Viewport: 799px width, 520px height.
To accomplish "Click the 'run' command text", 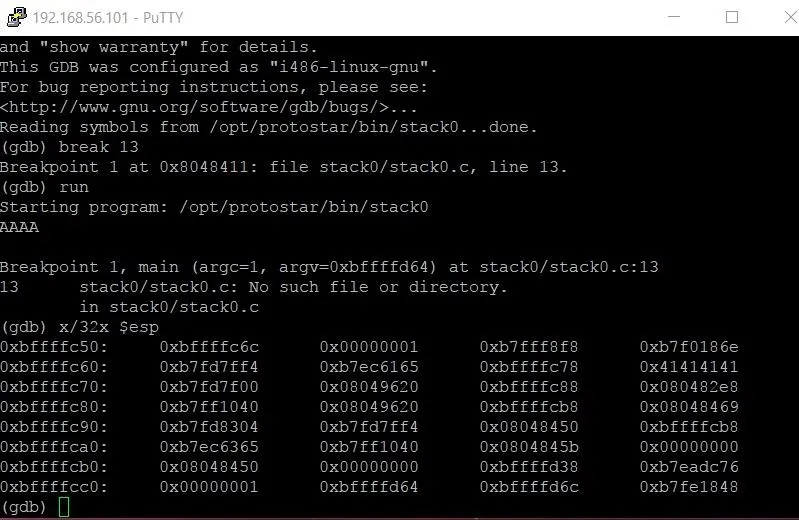I will pos(74,187).
